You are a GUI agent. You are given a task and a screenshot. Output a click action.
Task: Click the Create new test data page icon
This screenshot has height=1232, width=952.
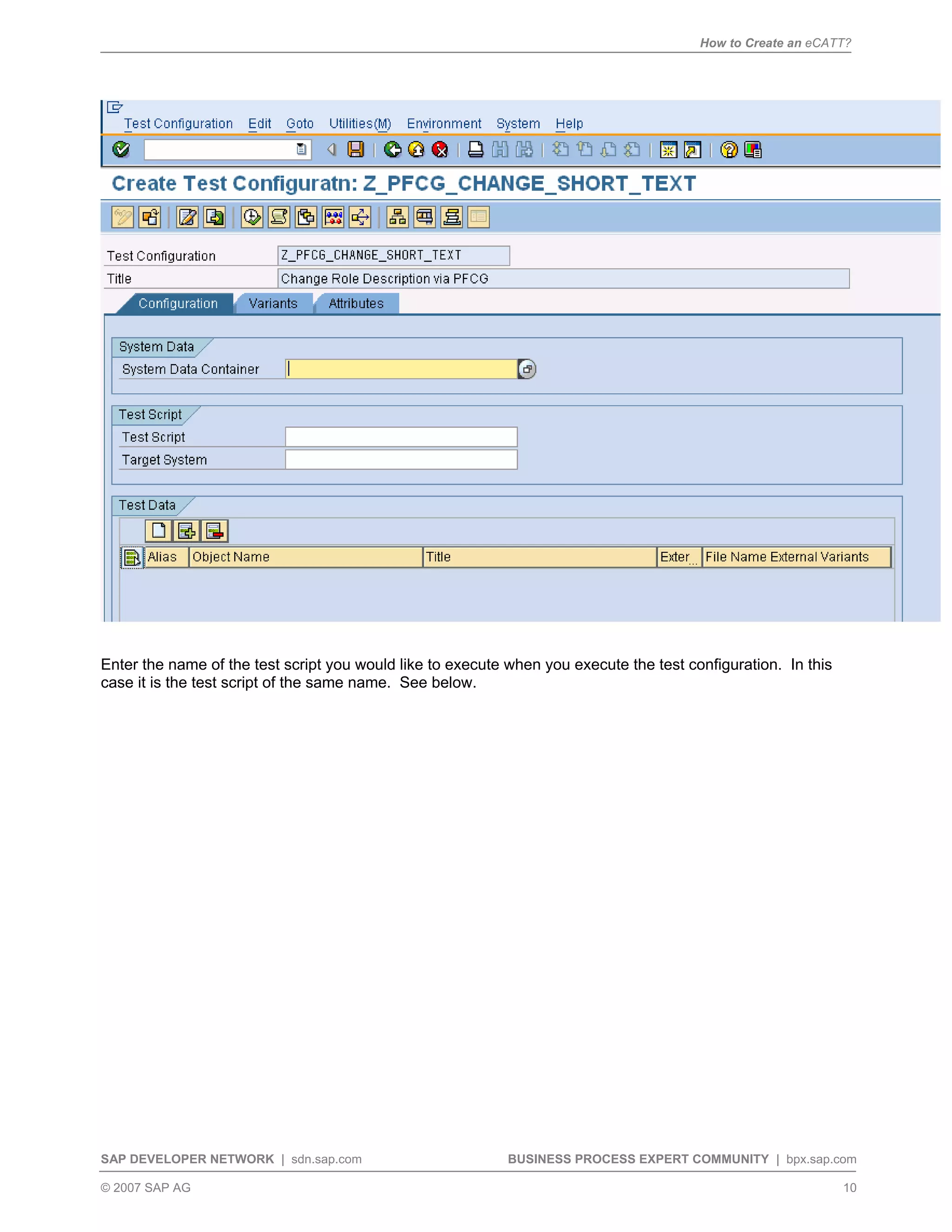(x=159, y=531)
